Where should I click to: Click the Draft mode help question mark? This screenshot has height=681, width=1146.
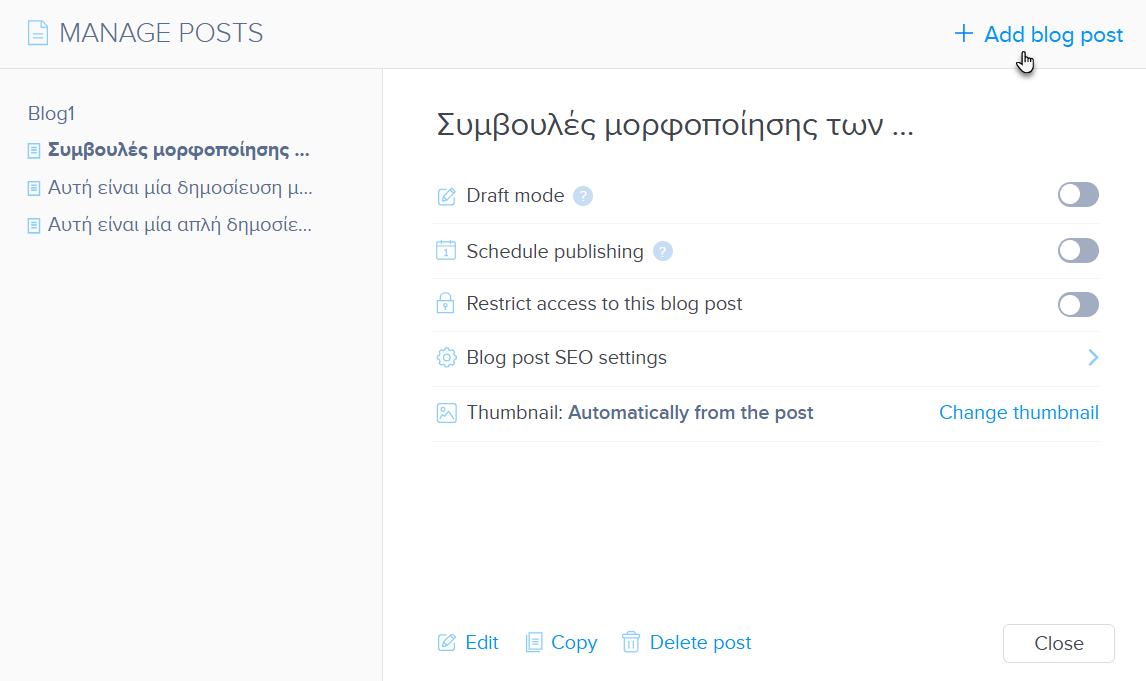pyautogui.click(x=583, y=196)
